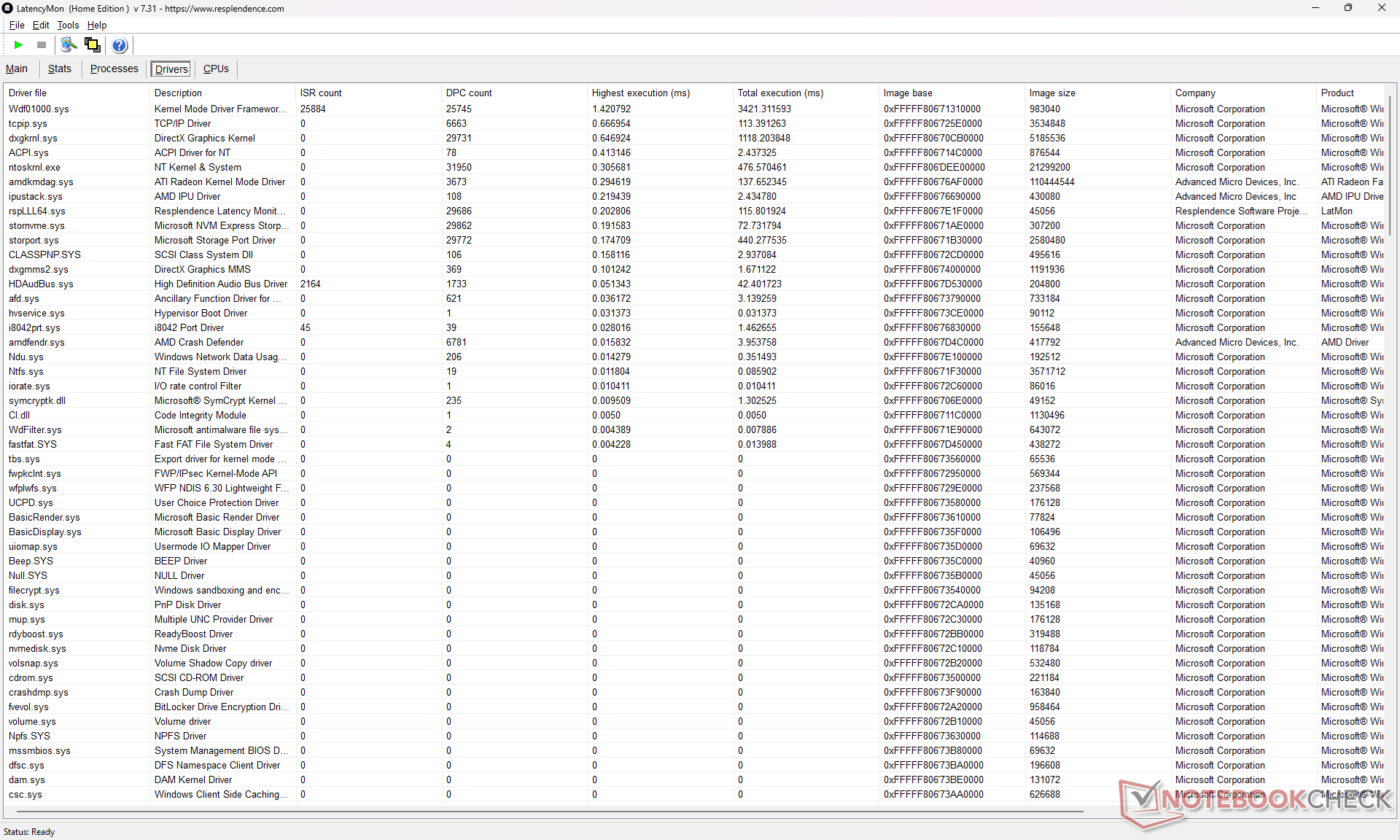
Task: Click the overlapping yellow windows icon
Action: tap(93, 45)
